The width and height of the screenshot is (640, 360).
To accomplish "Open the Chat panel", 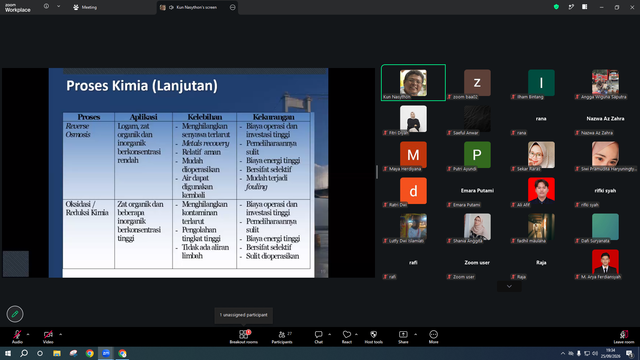I will 318,337.
